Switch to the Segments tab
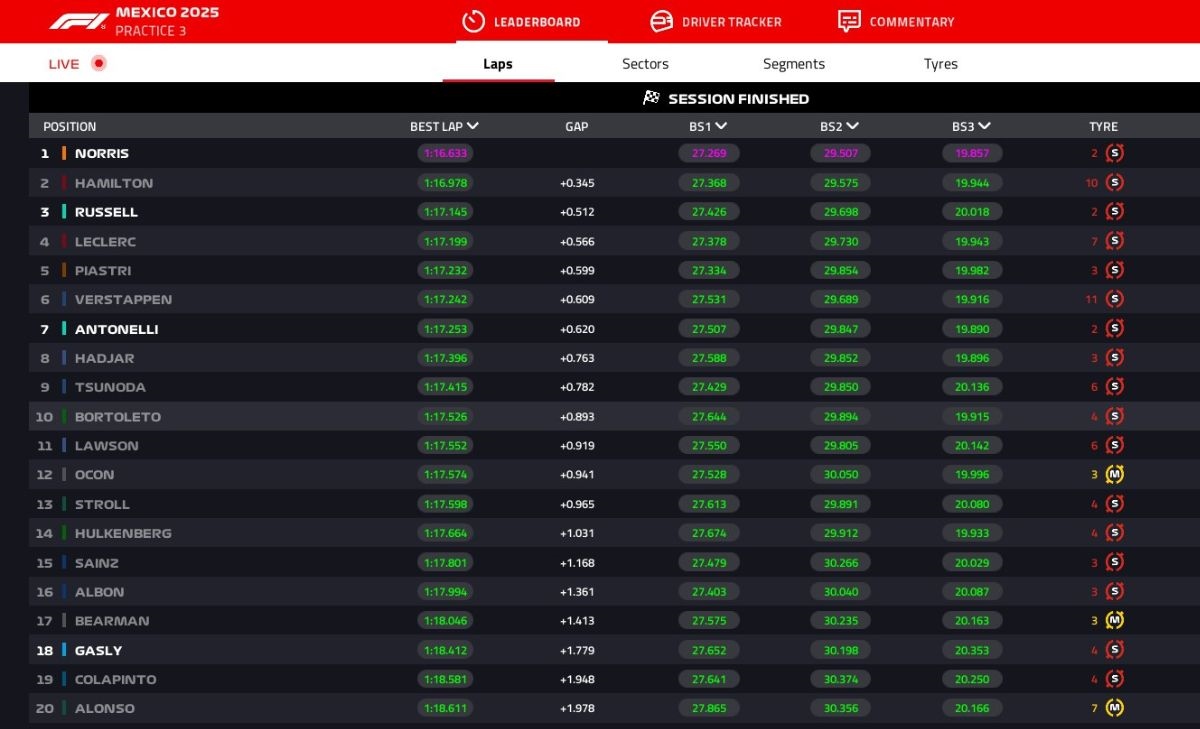 (x=793, y=64)
